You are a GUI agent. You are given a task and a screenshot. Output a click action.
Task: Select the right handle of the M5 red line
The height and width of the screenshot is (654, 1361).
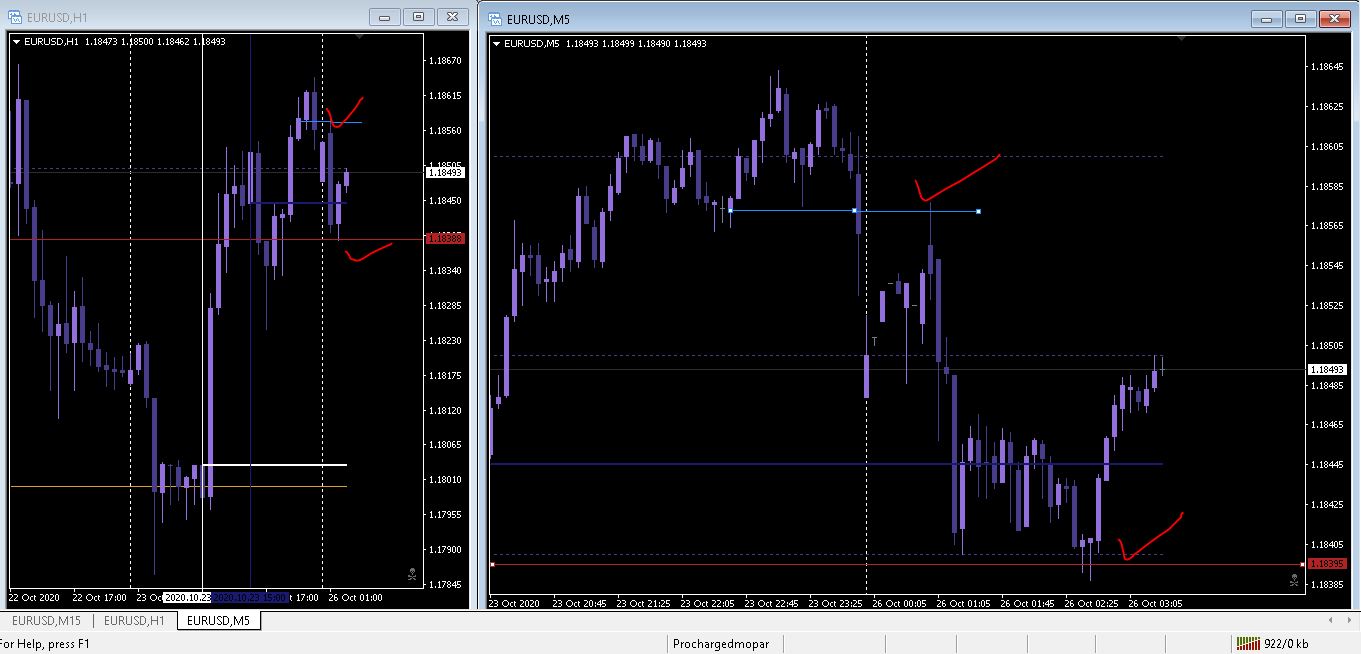pos(1301,564)
